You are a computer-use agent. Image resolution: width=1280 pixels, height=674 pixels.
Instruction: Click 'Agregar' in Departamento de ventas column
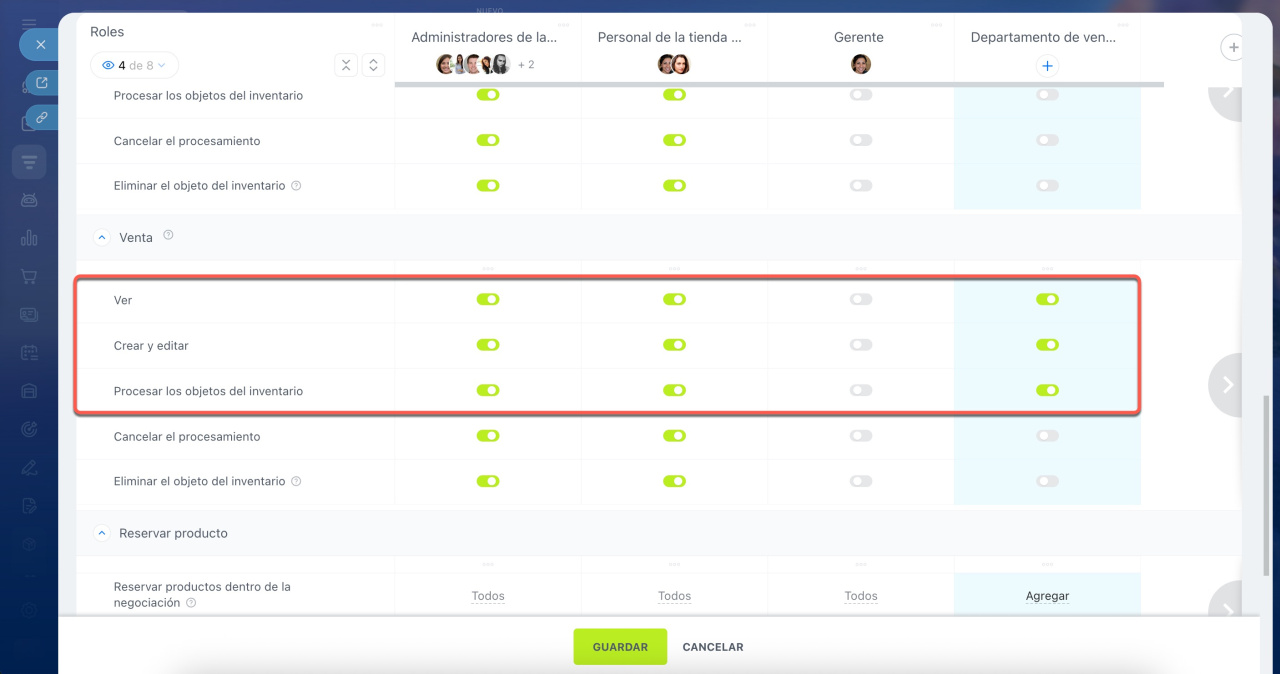[x=1047, y=596]
